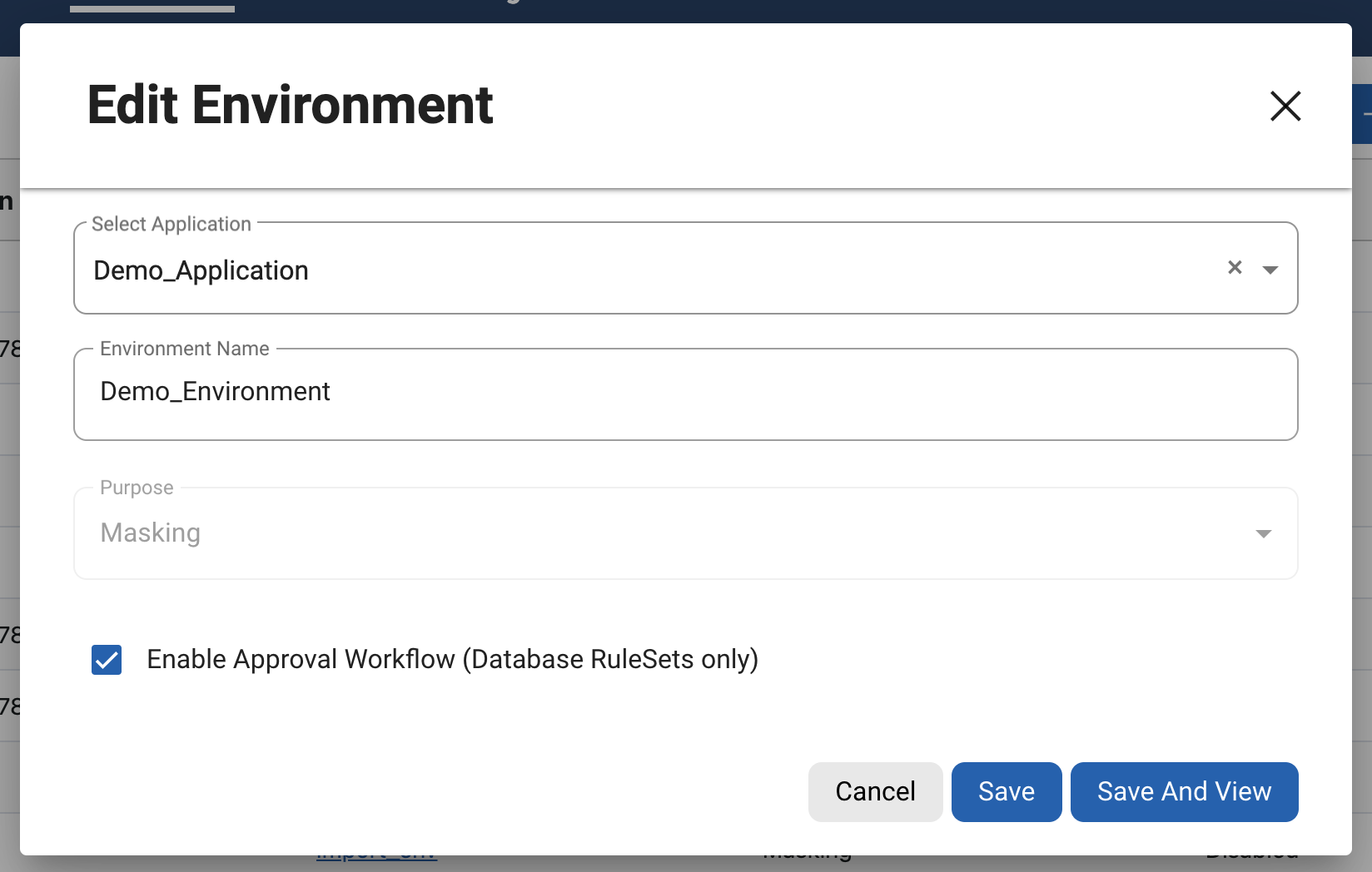Click the Purpose field label
Screen dimensions: 1372x872
point(137,488)
